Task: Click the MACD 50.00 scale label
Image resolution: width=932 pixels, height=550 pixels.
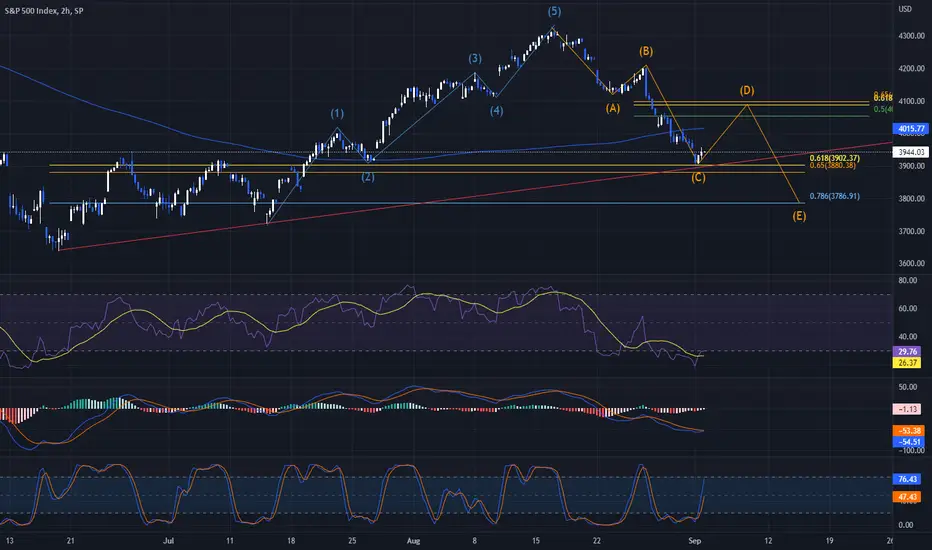Action: pos(908,387)
